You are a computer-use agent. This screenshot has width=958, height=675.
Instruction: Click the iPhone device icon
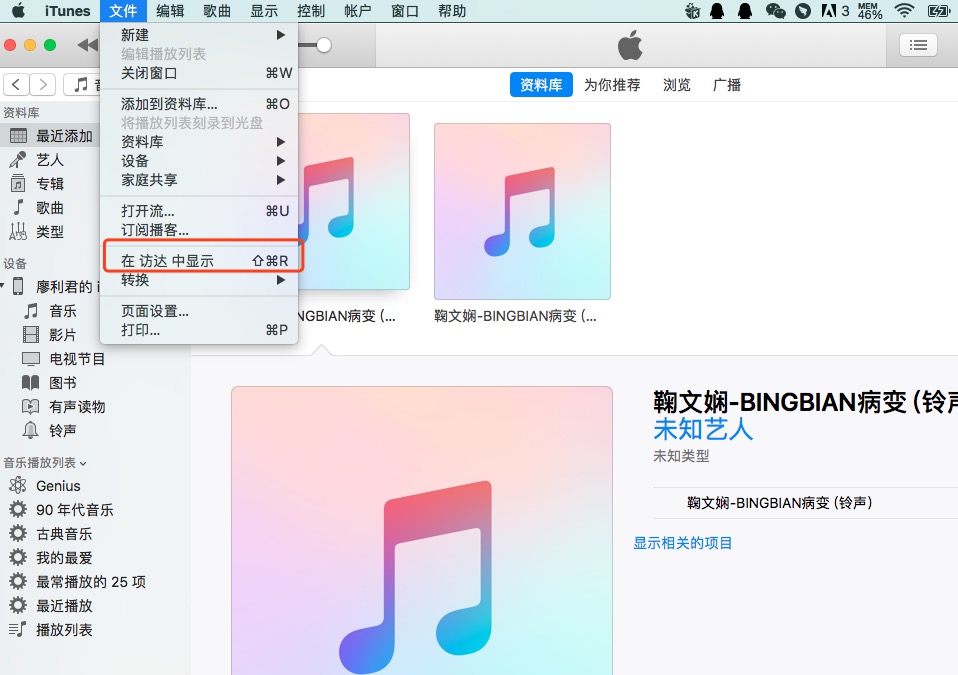(x=18, y=286)
